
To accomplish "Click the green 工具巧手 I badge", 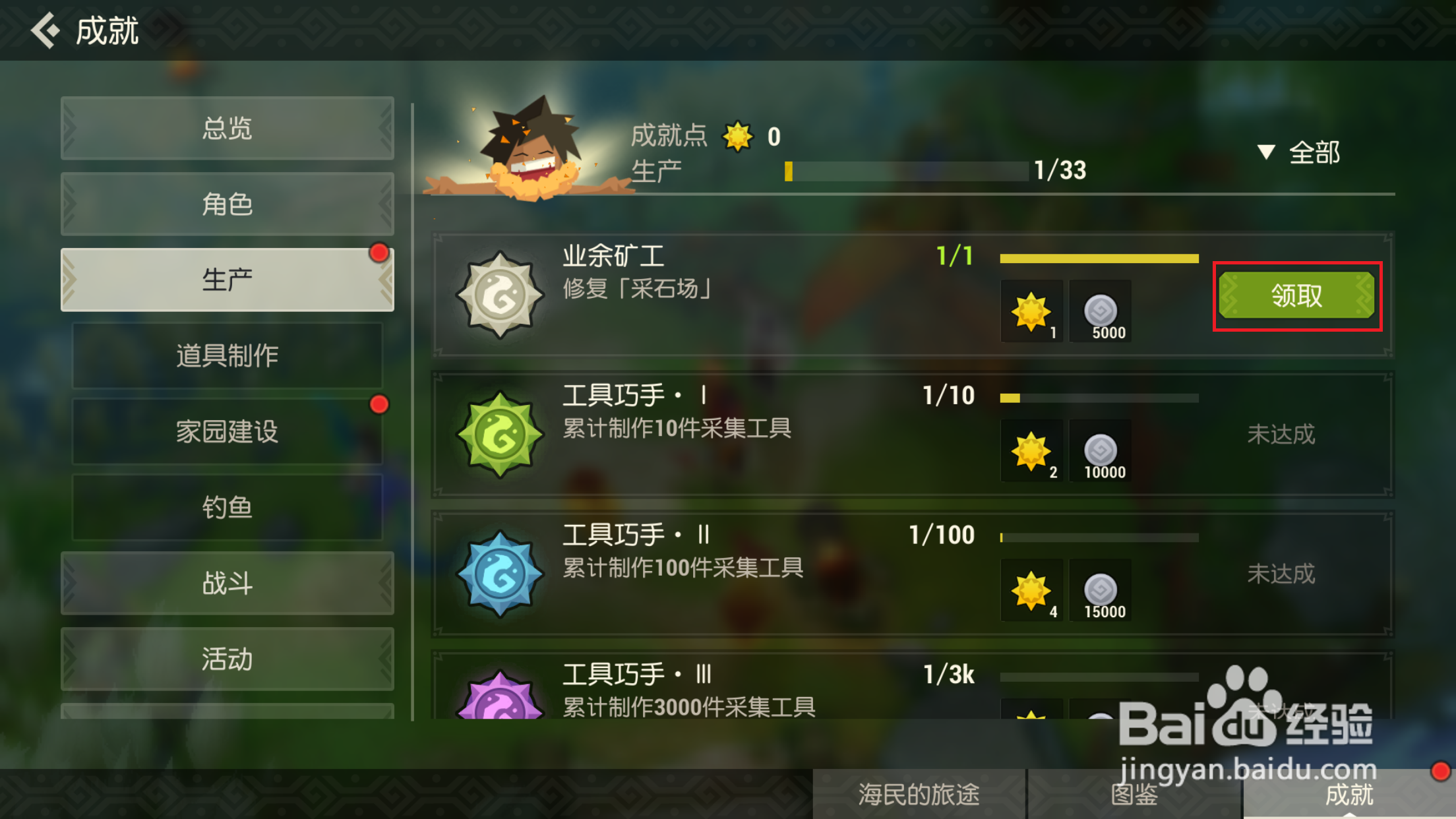I will tap(500, 435).
